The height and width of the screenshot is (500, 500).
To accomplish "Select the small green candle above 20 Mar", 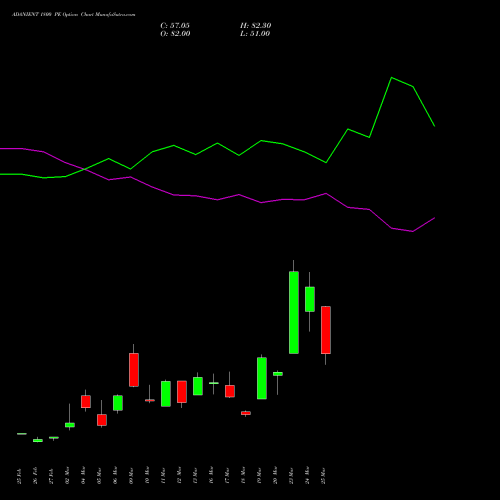I will point(278,374).
